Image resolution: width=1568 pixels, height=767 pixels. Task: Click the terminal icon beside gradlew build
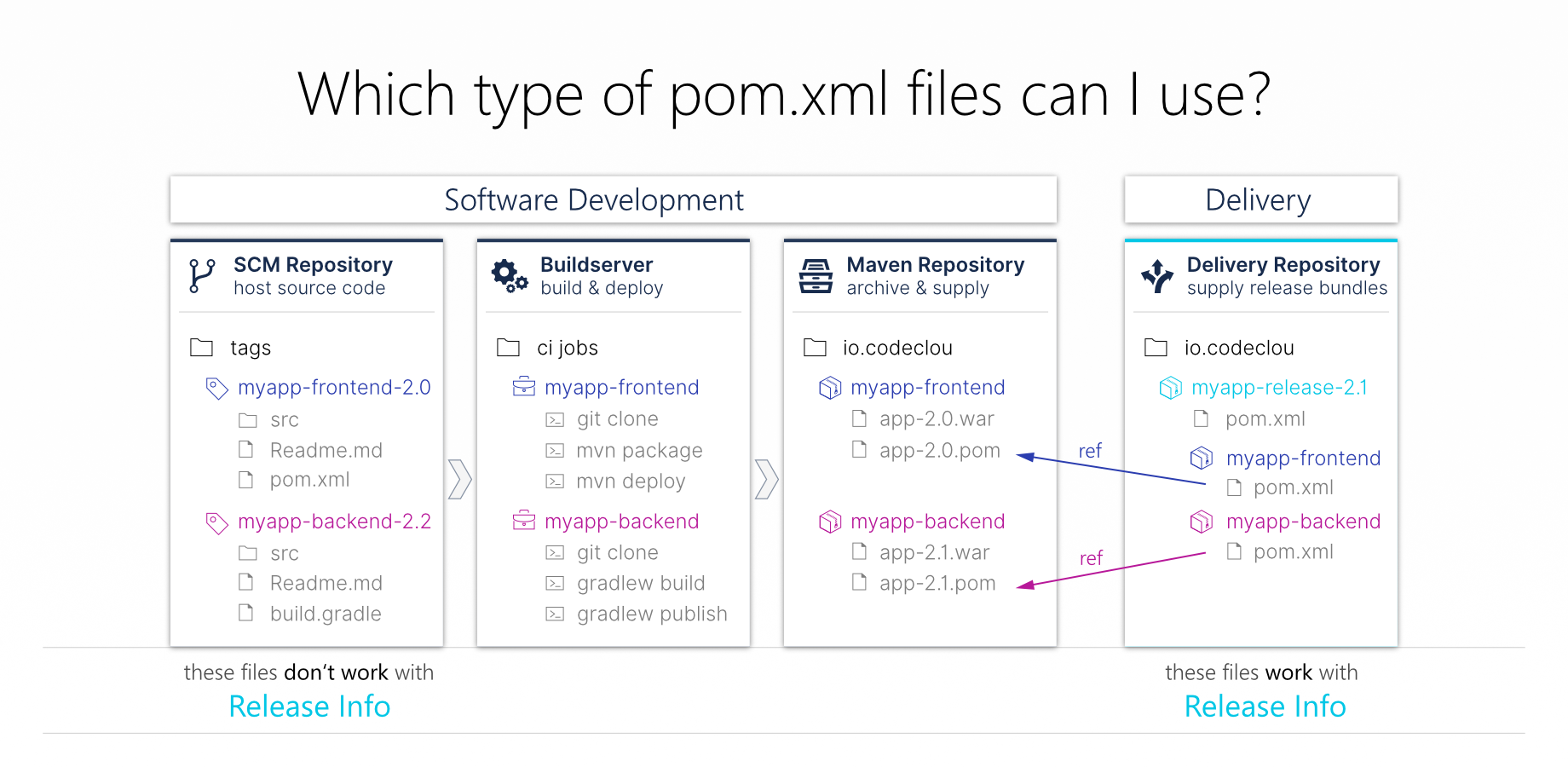[x=555, y=584]
